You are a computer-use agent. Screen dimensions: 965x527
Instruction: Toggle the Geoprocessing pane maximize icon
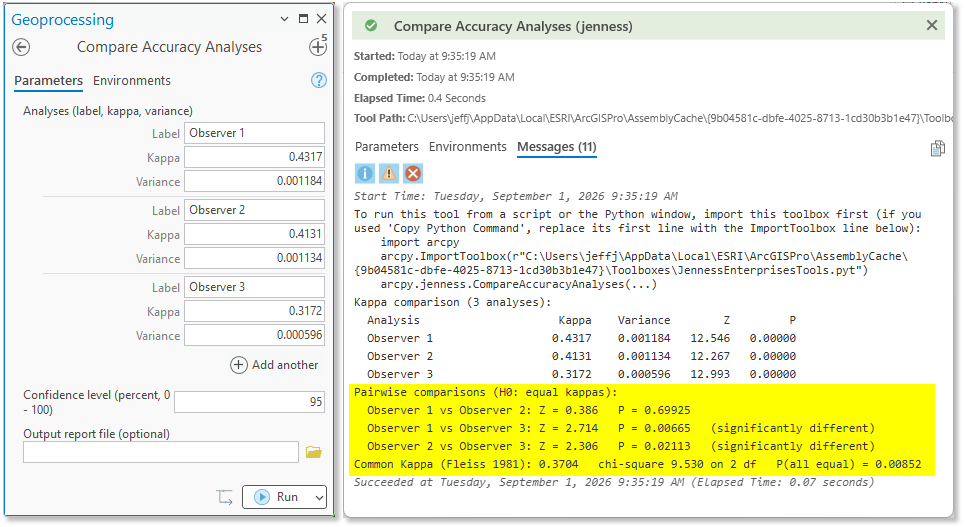303,19
